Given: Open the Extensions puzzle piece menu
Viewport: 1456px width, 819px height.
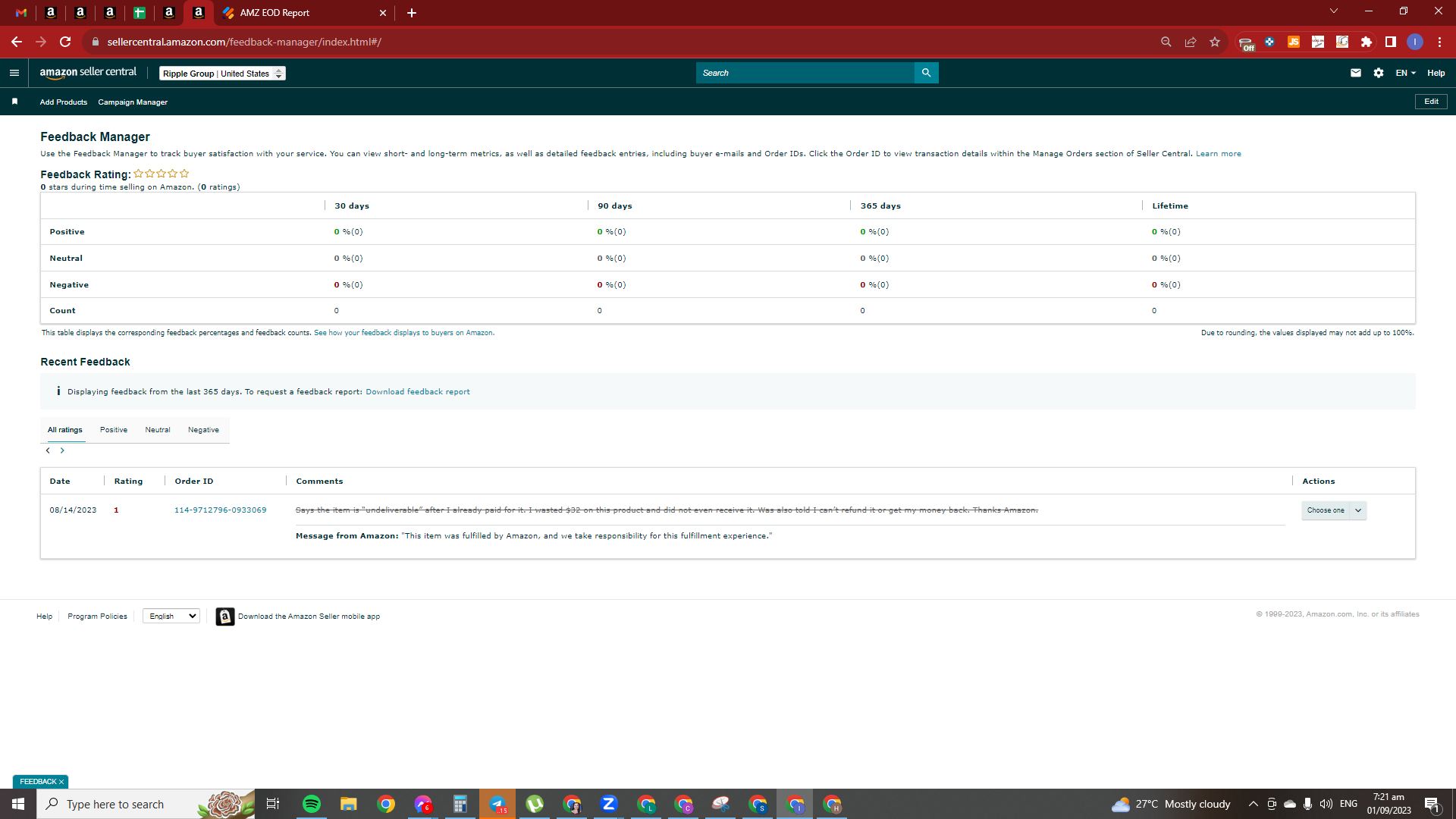Looking at the screenshot, I should click(x=1367, y=42).
